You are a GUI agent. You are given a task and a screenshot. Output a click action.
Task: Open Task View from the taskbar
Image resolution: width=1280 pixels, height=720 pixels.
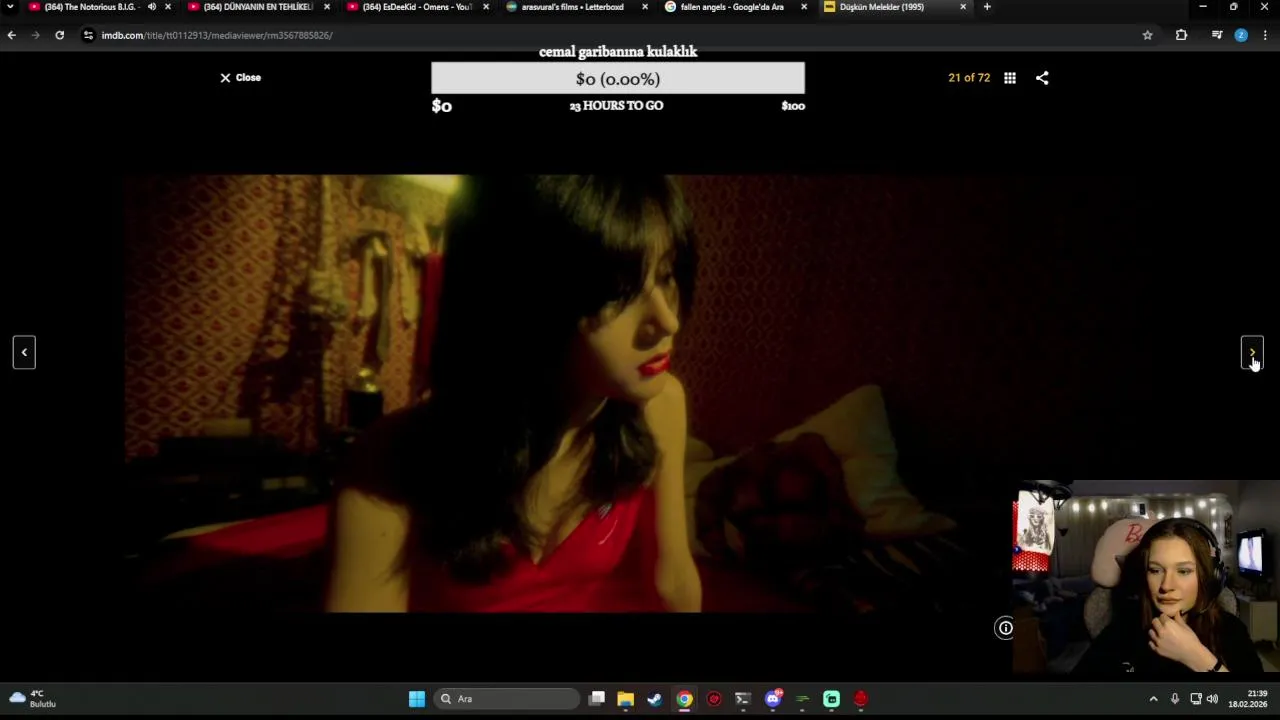pos(597,699)
